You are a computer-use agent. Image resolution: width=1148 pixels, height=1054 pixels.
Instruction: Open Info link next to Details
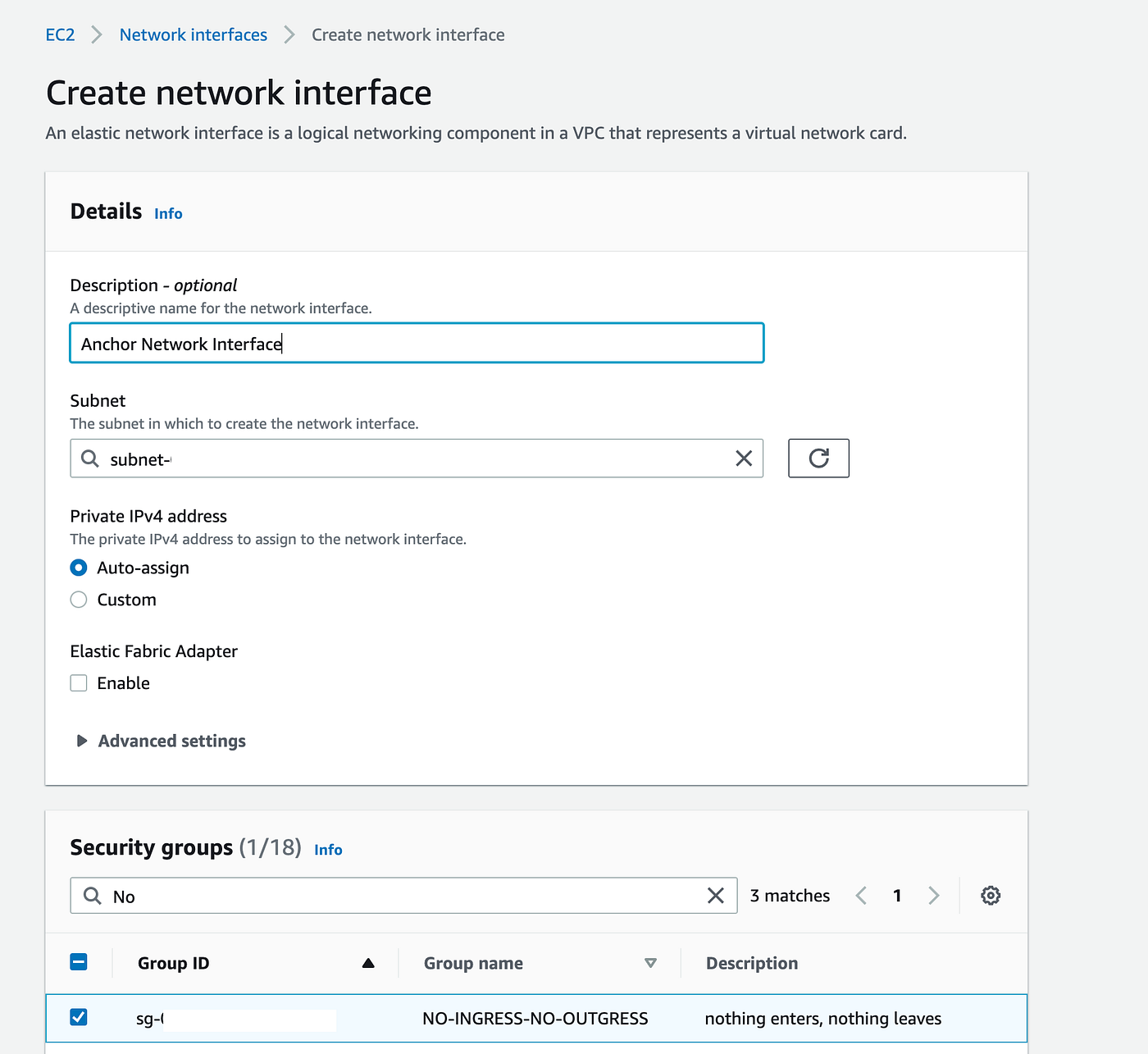168,213
